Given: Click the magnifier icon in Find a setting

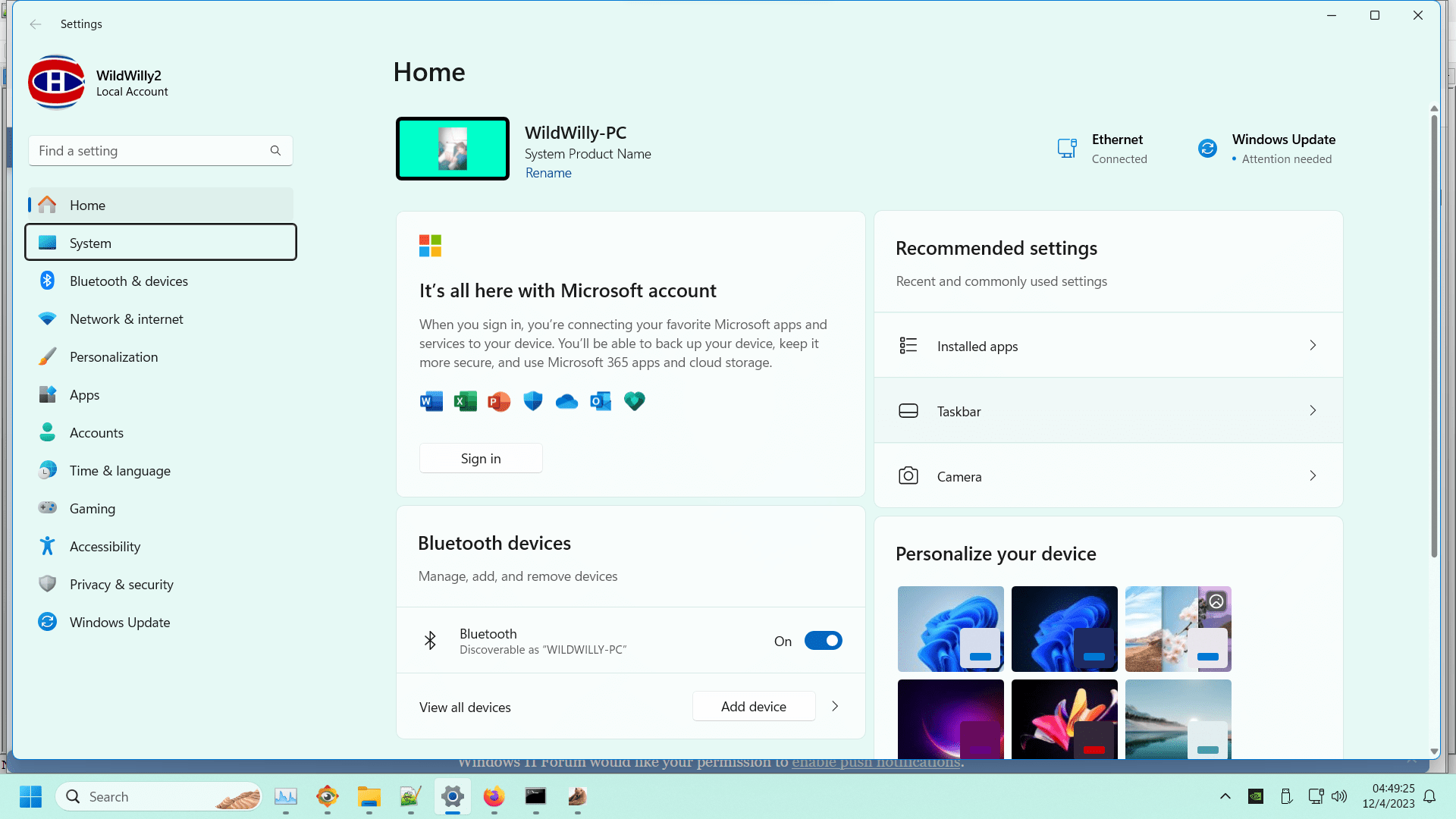Looking at the screenshot, I should click(x=275, y=151).
